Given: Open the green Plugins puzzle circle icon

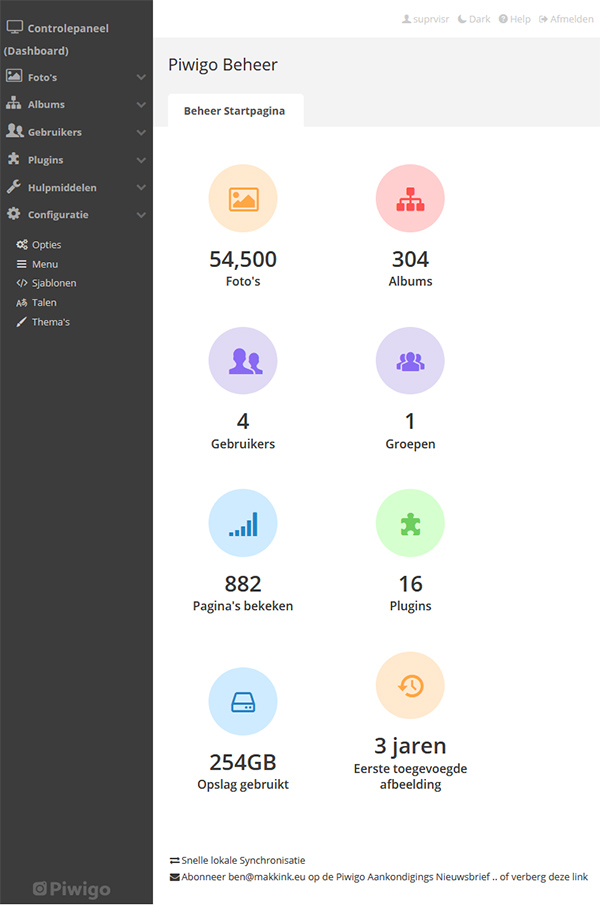Looking at the screenshot, I should point(410,523).
